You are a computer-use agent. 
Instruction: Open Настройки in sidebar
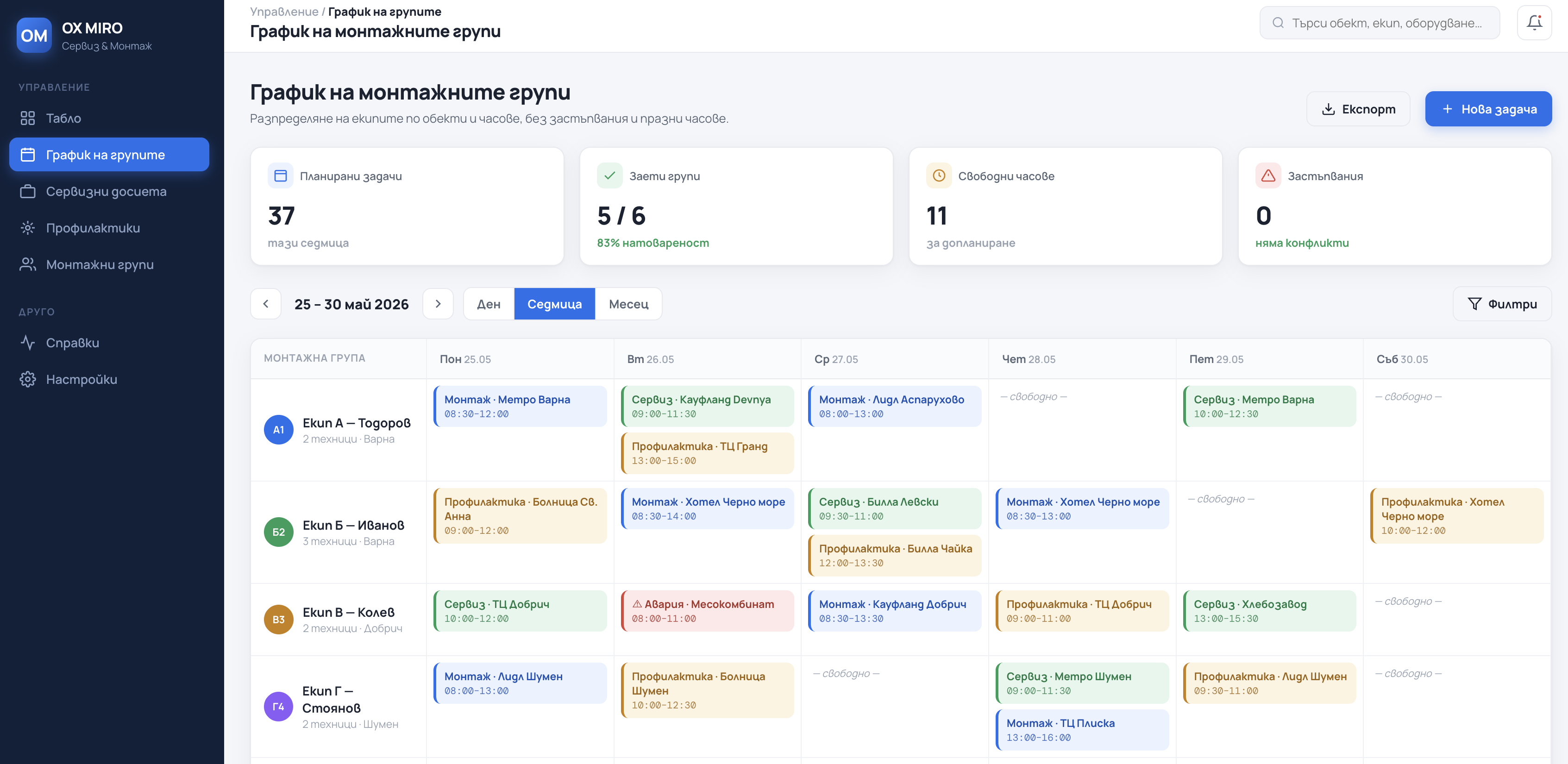[x=110, y=379]
